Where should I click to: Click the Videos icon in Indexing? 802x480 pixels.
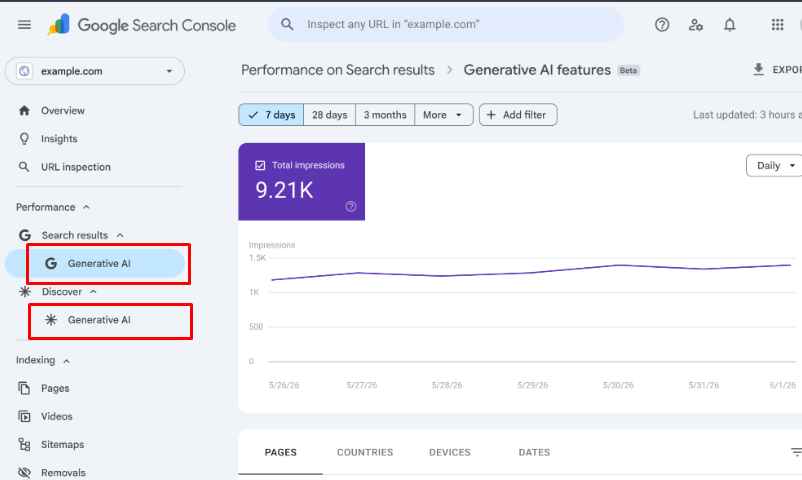24,417
